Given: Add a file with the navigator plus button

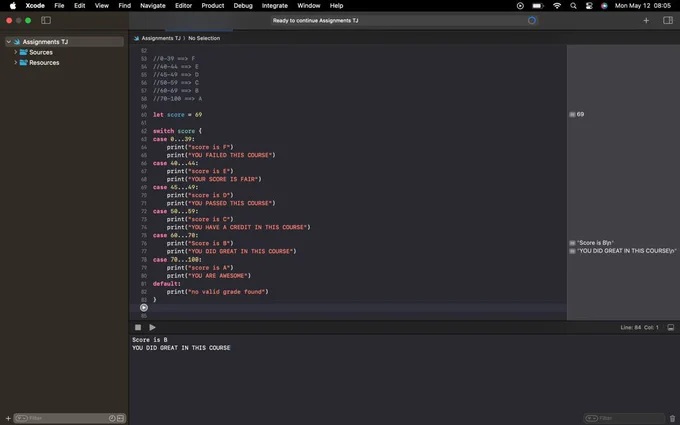Looking at the screenshot, I should [8, 418].
